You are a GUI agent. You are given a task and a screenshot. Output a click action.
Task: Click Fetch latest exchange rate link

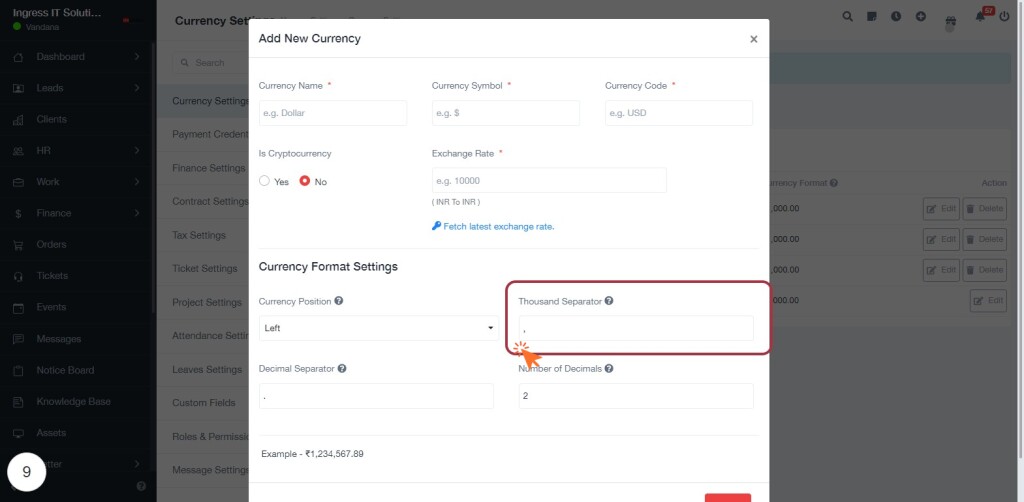pos(493,227)
